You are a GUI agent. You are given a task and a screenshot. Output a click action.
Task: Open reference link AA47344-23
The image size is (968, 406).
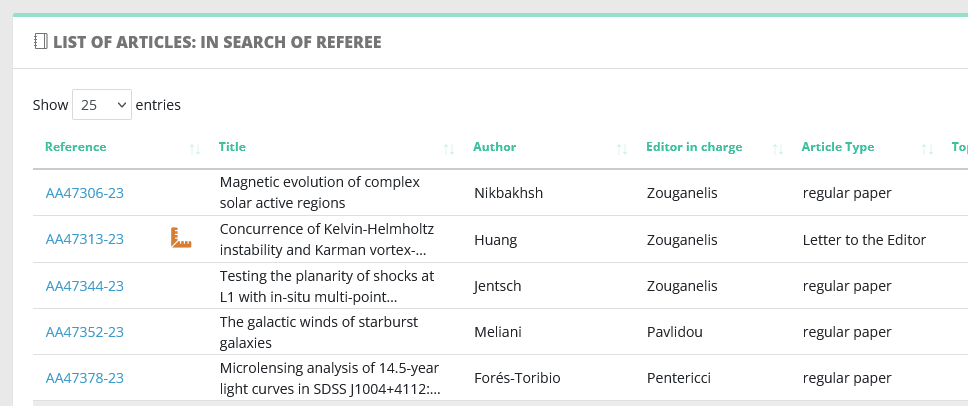(85, 286)
